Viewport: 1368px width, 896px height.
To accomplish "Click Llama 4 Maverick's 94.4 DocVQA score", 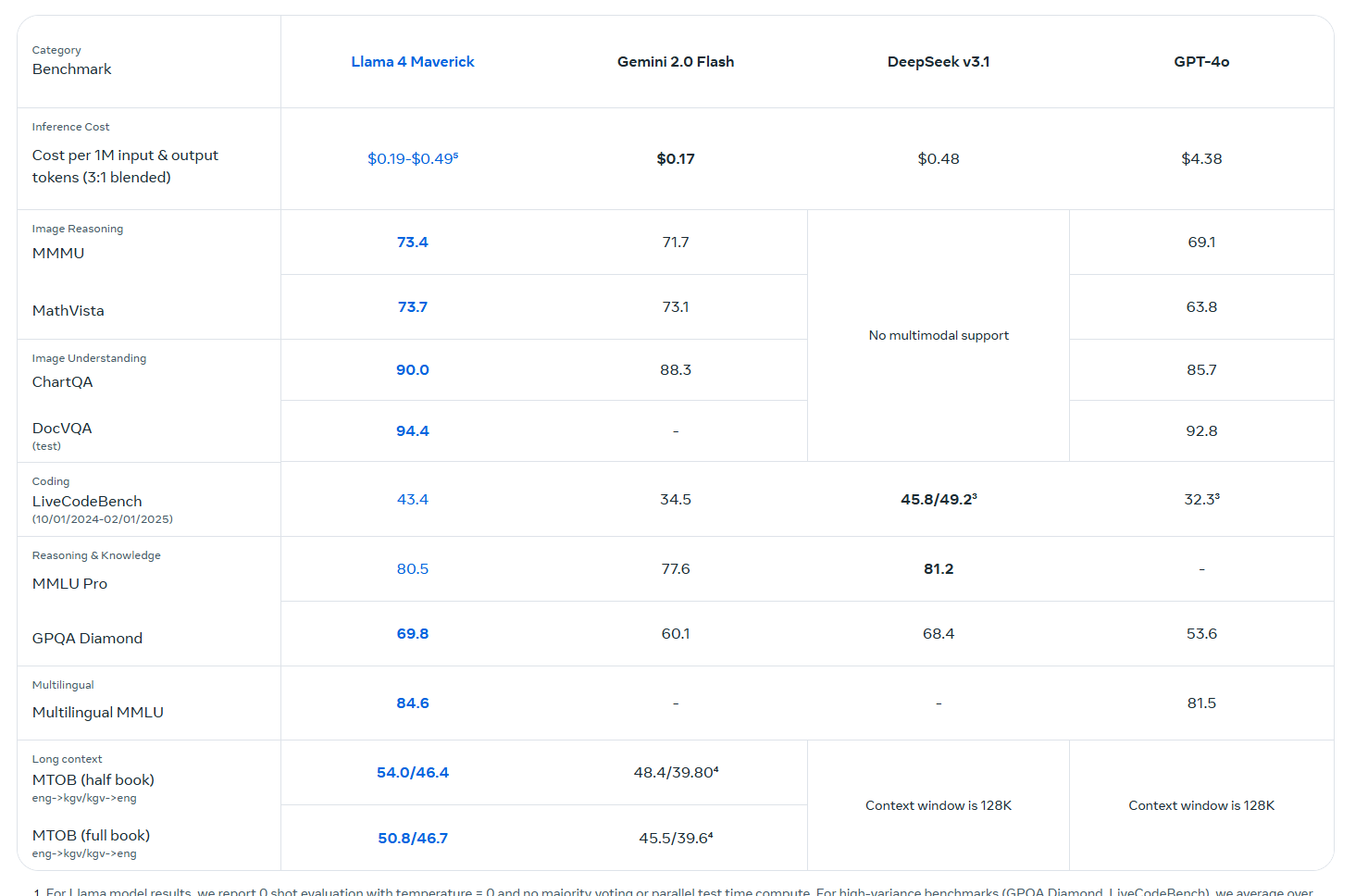I will [412, 431].
